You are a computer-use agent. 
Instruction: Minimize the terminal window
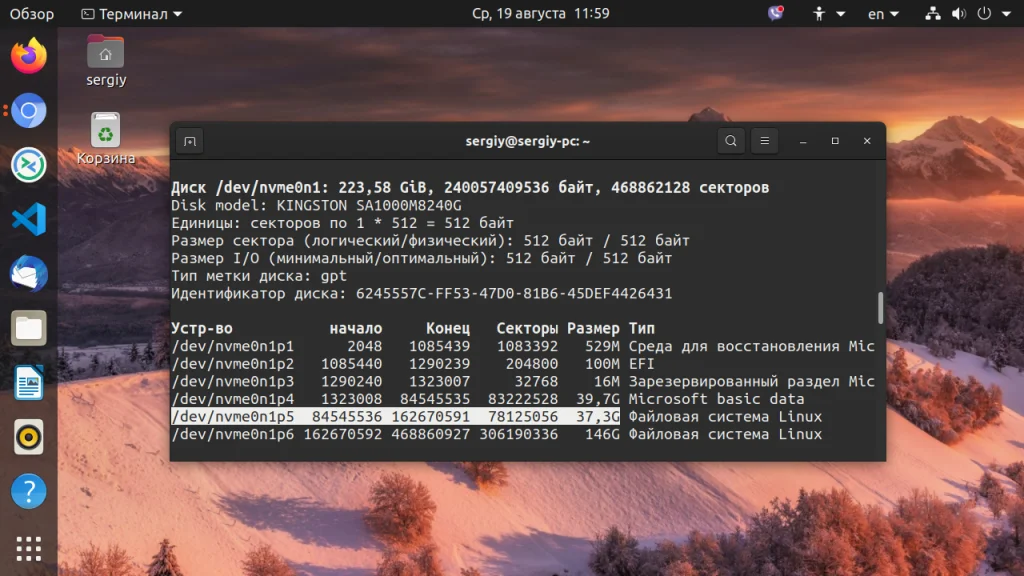point(803,141)
